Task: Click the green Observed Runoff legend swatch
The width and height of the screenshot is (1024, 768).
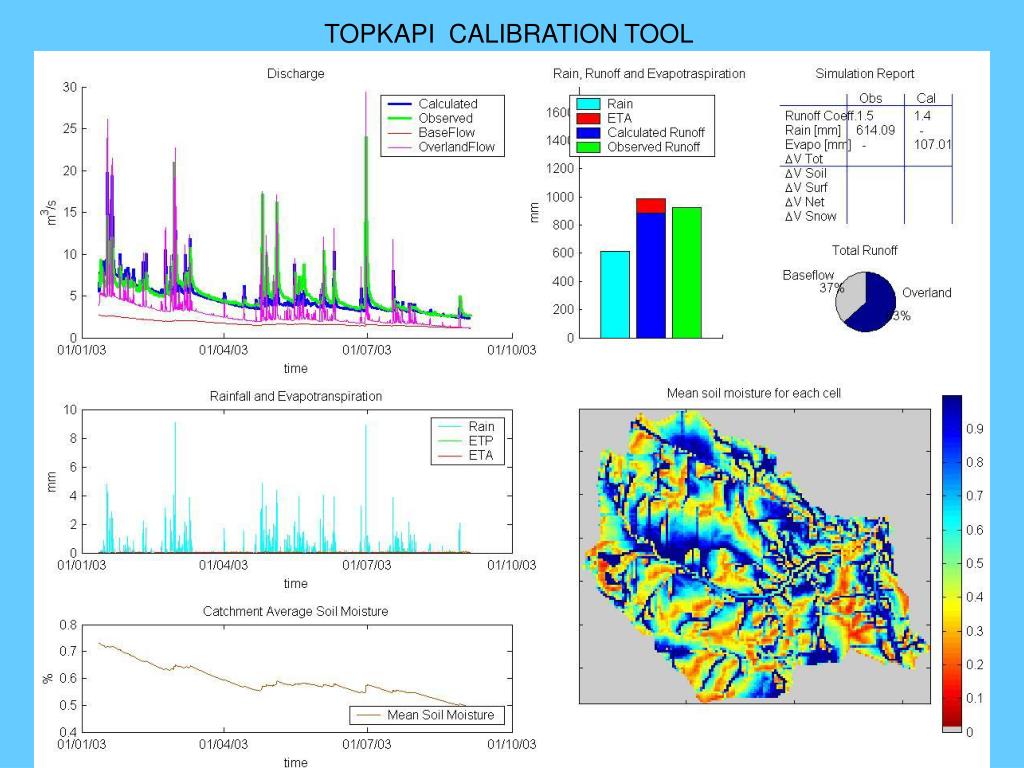Action: (588, 147)
